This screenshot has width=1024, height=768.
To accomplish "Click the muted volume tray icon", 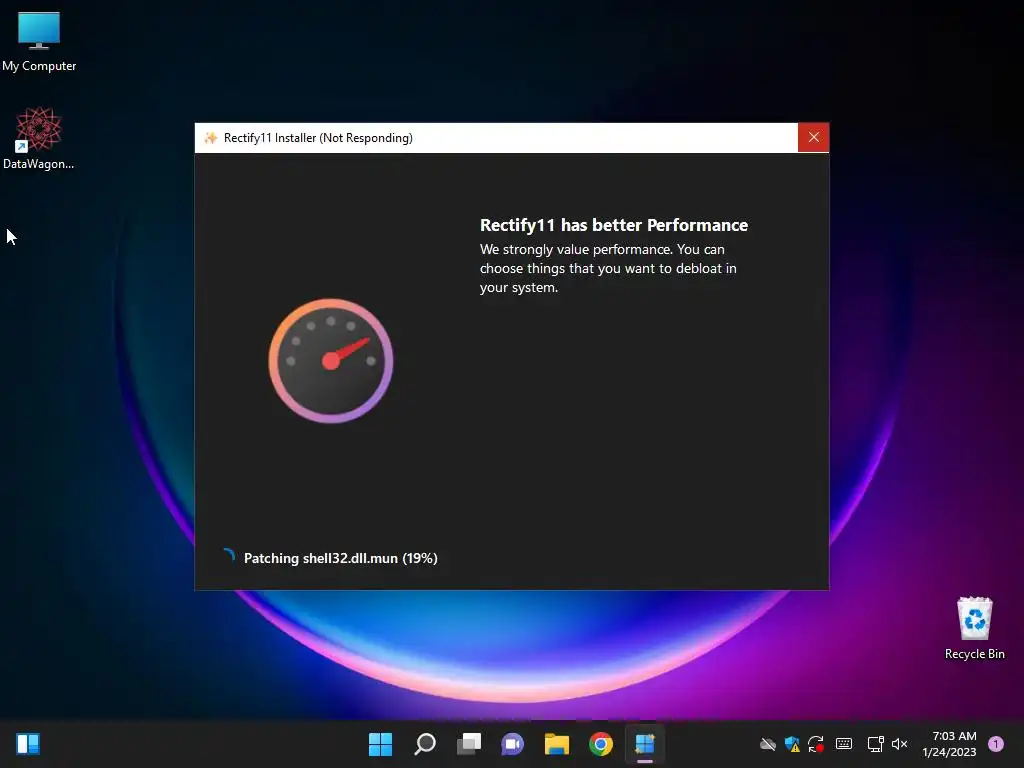I will coord(899,744).
